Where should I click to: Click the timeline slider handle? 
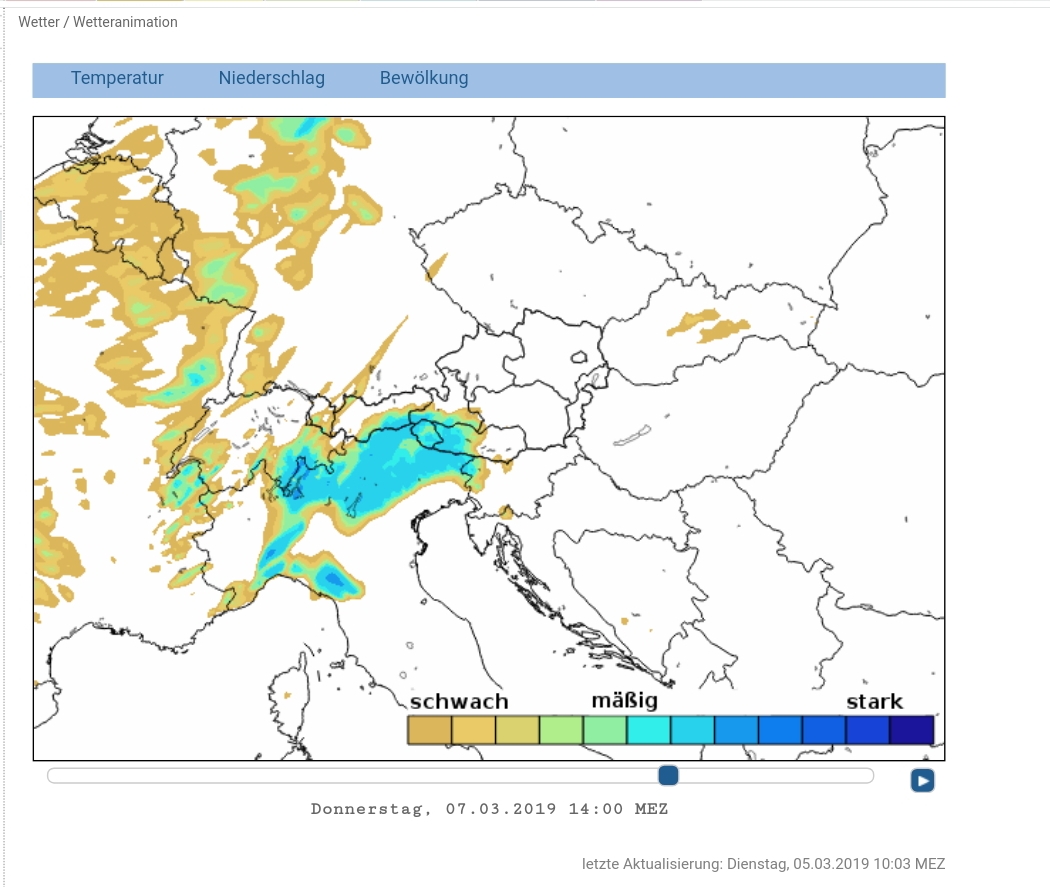[x=668, y=775]
